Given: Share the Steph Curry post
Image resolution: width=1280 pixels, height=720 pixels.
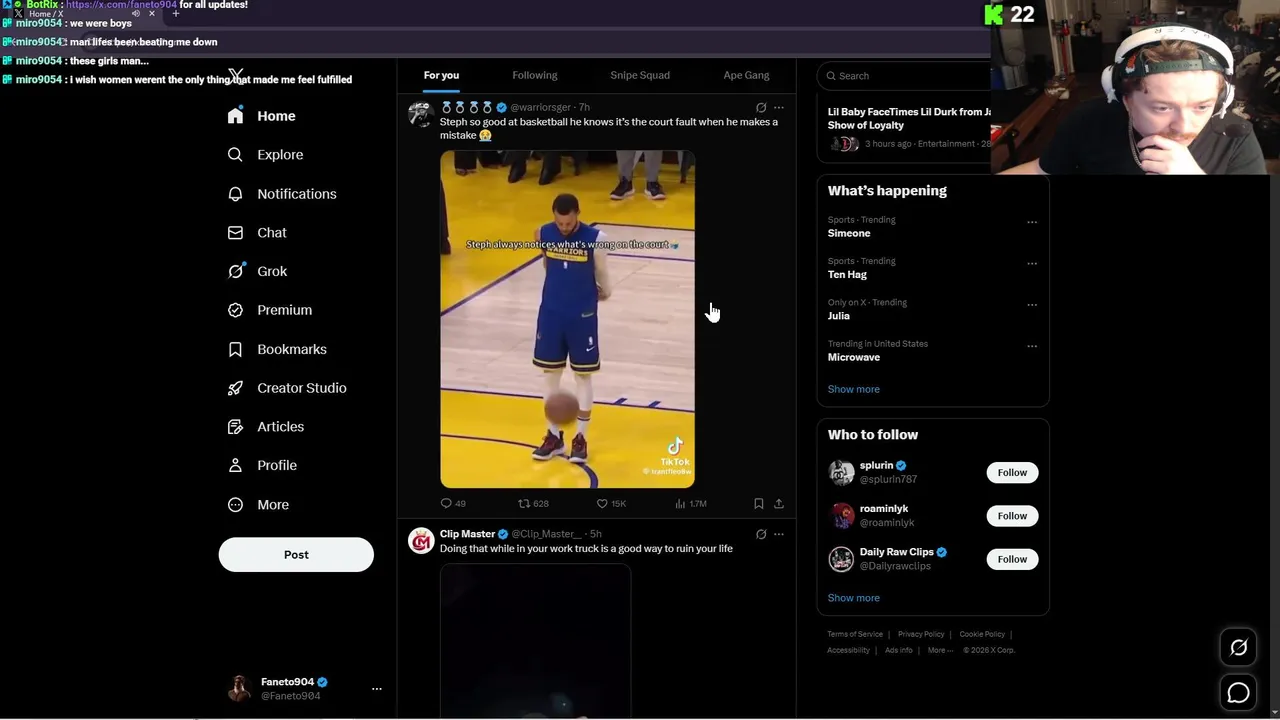Looking at the screenshot, I should pyautogui.click(x=779, y=504).
